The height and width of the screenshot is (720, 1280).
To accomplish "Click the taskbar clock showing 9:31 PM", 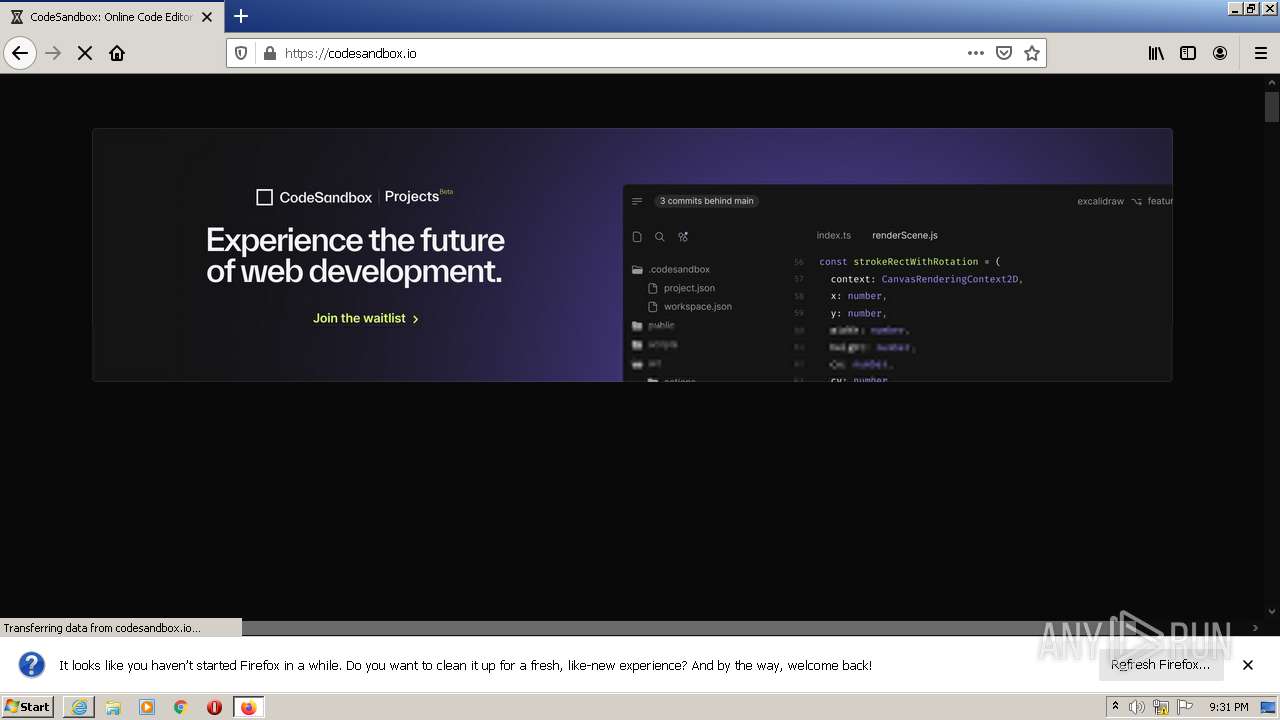I will coord(1229,707).
